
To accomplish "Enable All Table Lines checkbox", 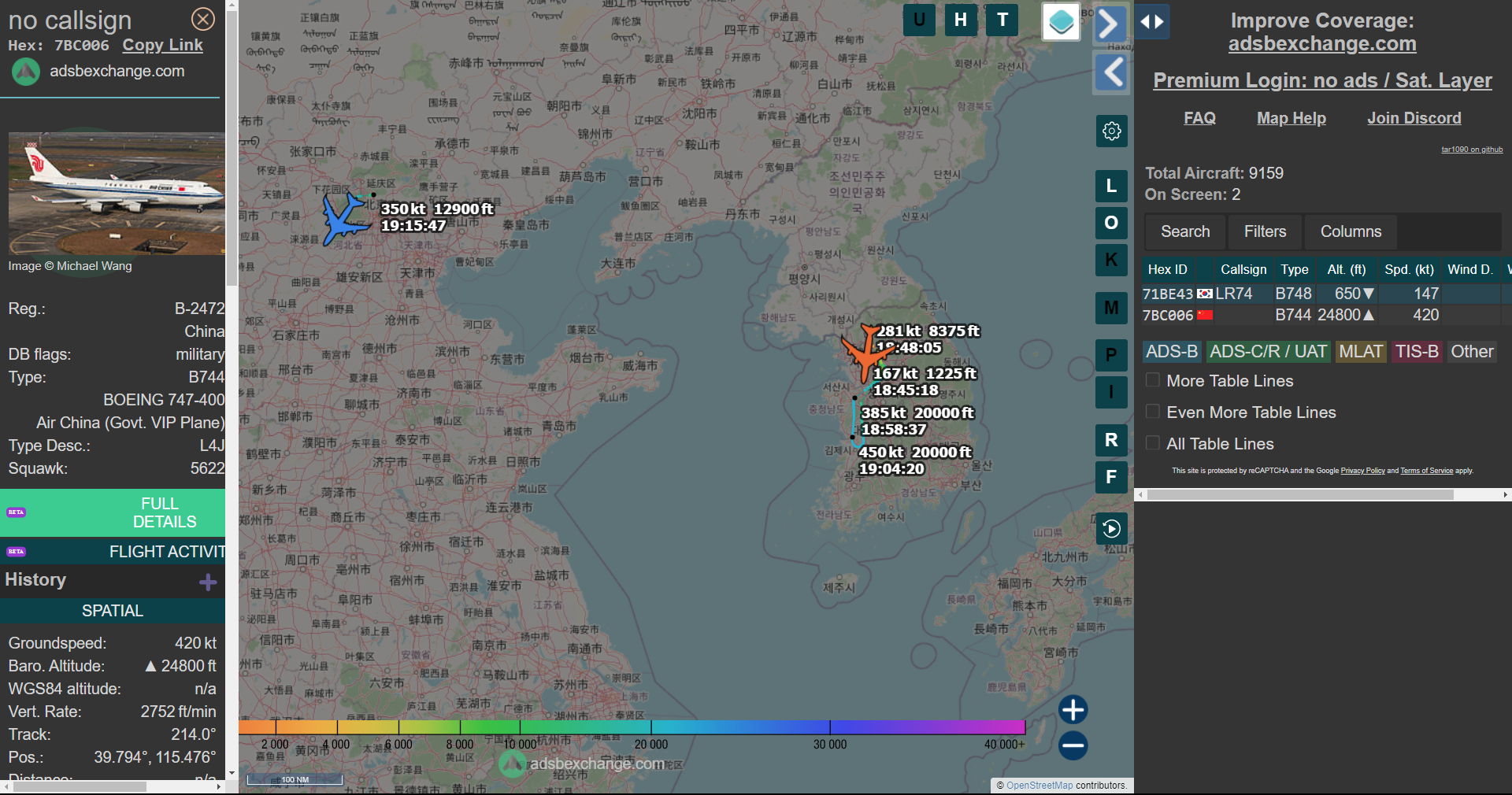I will click(x=1153, y=443).
